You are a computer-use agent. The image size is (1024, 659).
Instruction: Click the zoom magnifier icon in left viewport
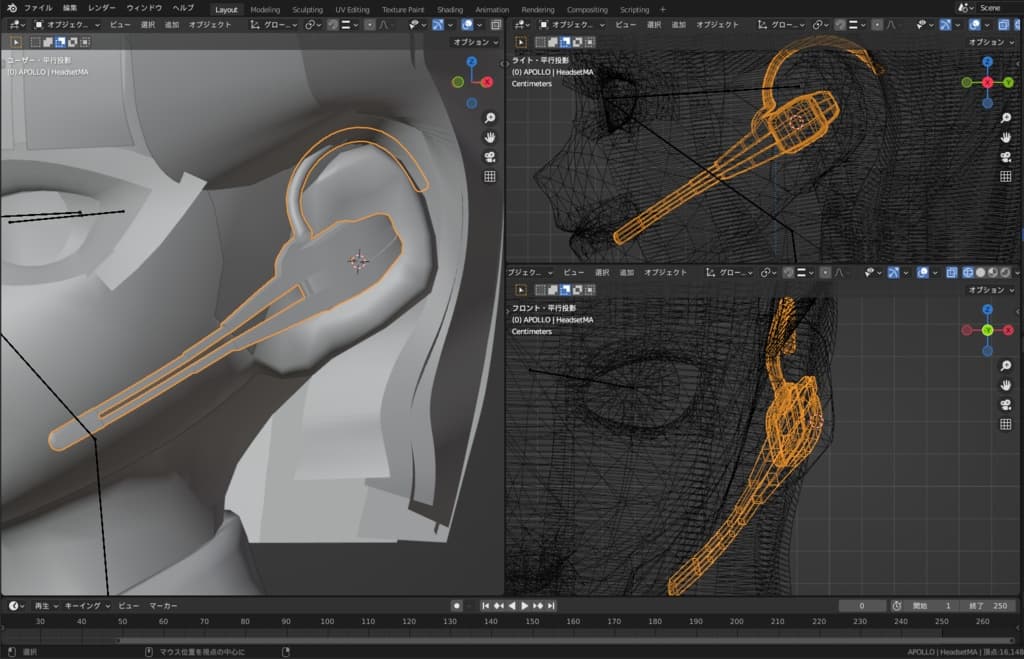(490, 118)
